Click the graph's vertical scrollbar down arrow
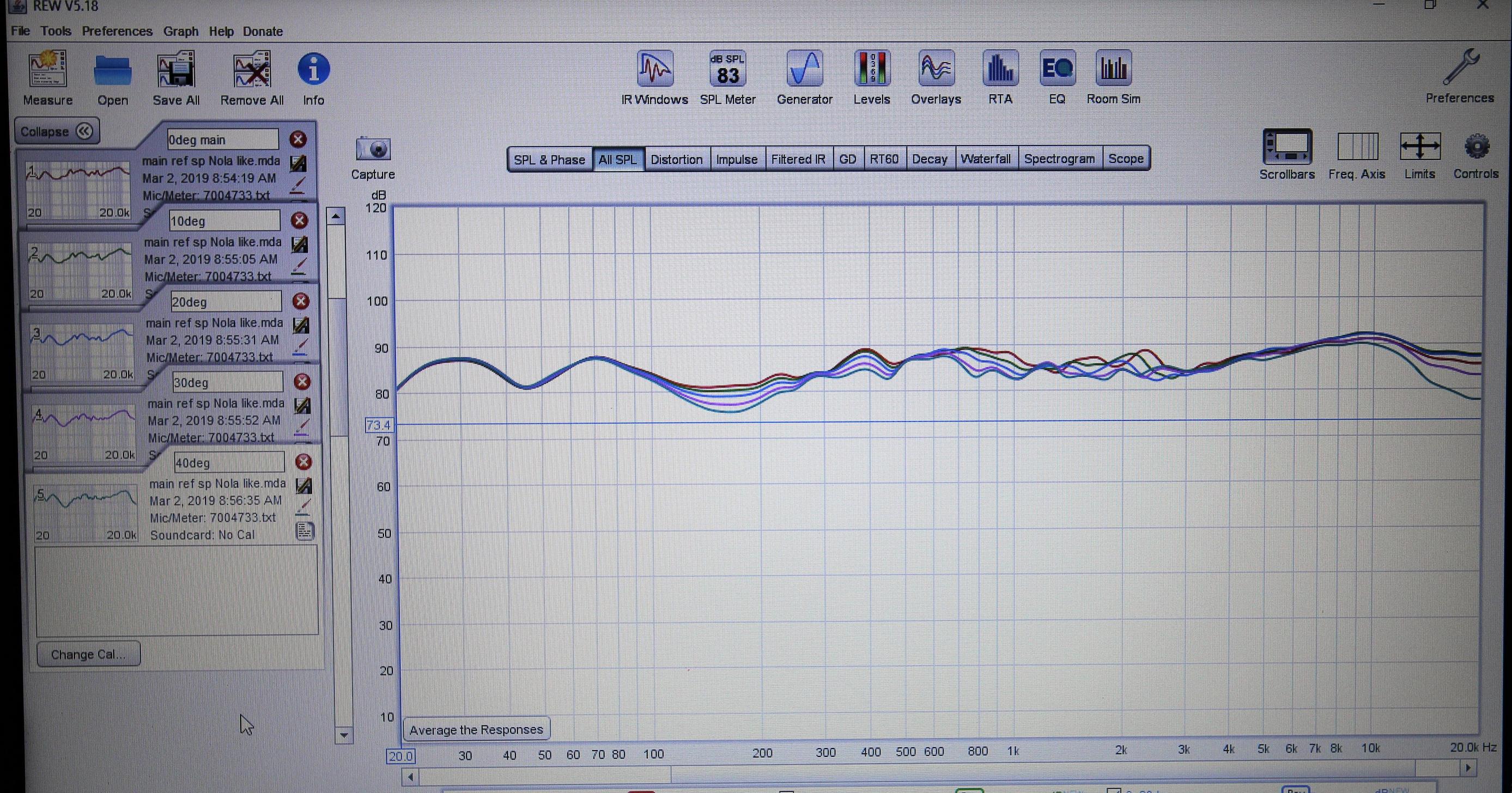 [343, 735]
